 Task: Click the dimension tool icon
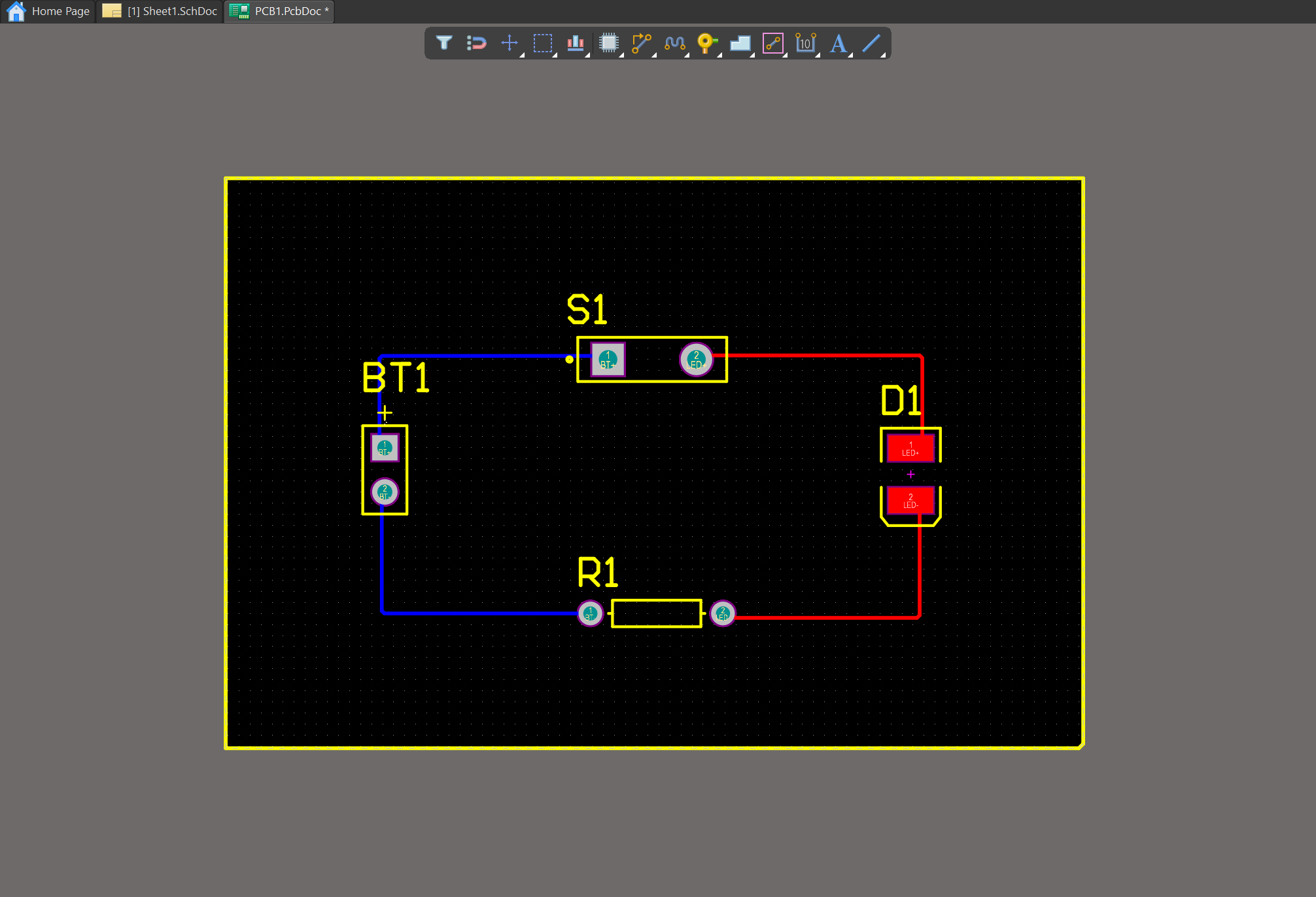[x=806, y=43]
